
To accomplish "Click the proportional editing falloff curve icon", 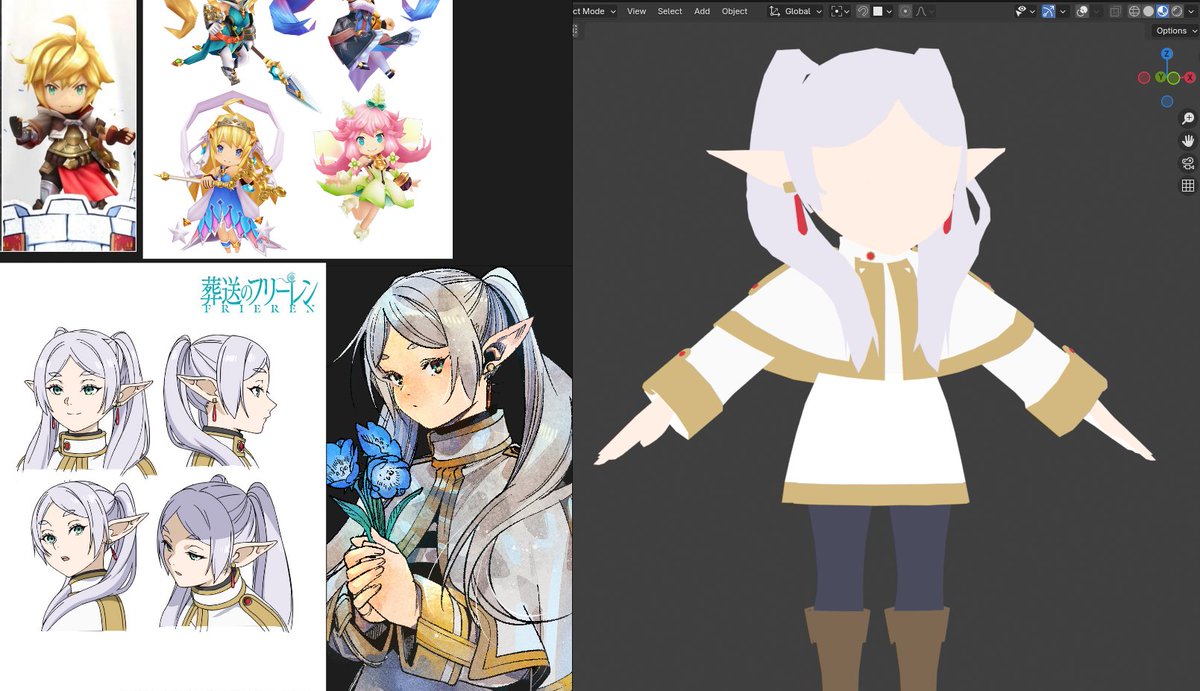I will pos(920,11).
